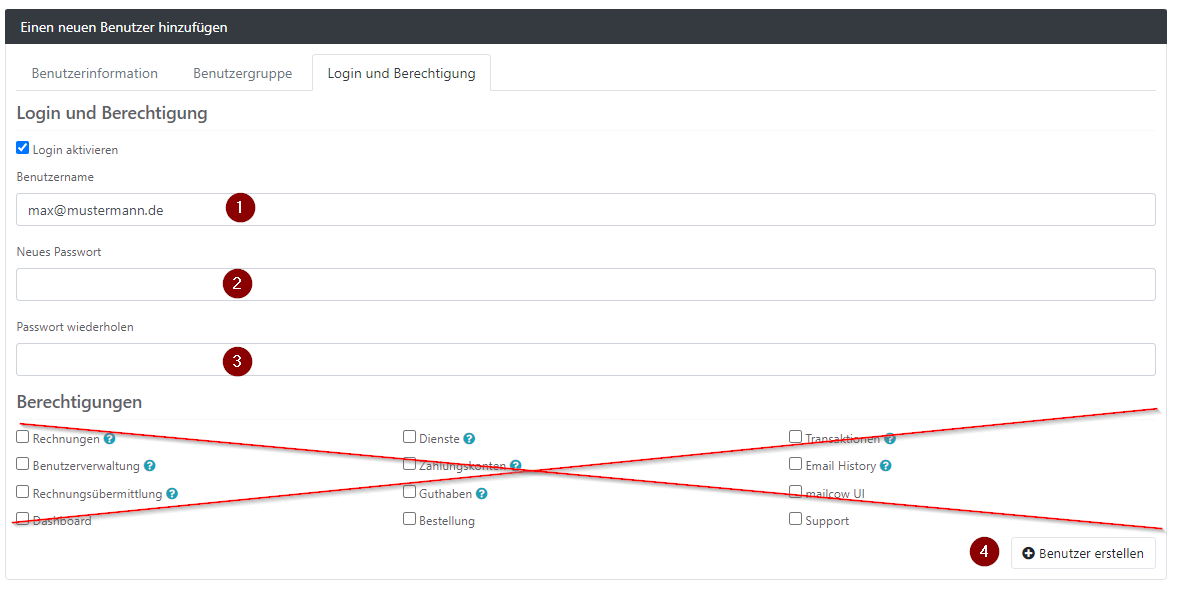Open help tooltip for Rechnungsübermittlung
The image size is (1181, 594).
click(x=172, y=494)
